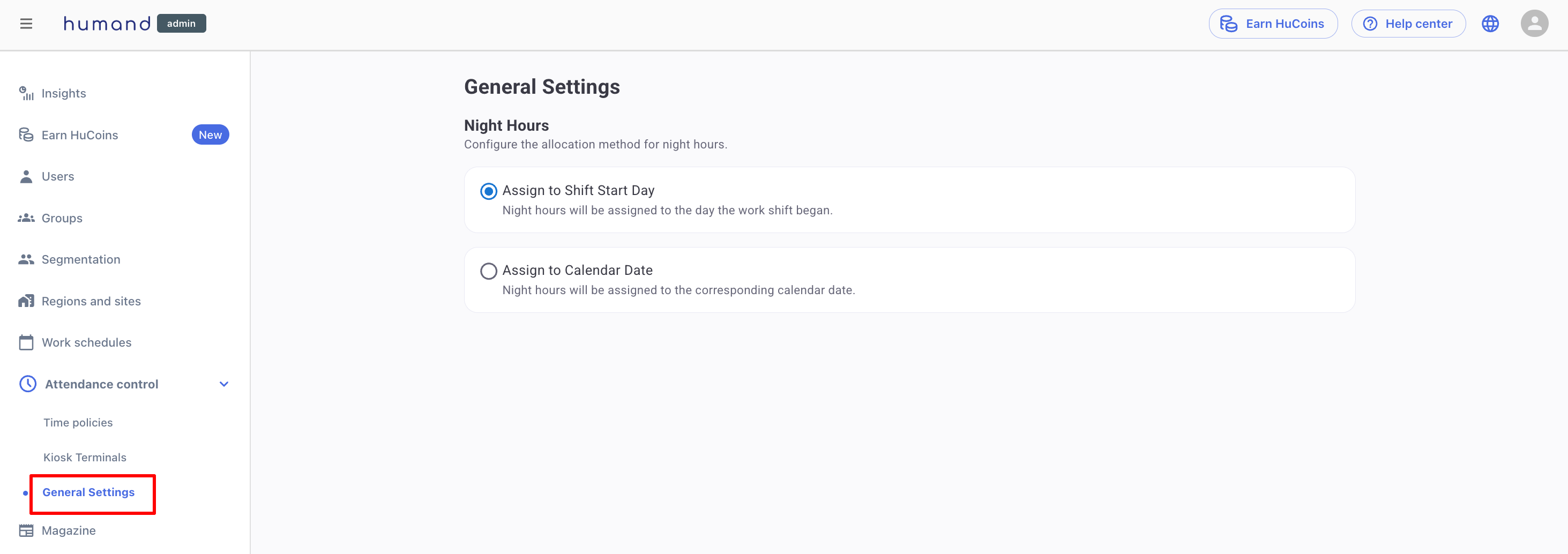Click the Earn HuCoins header button
The image size is (1568, 554).
pos(1272,24)
